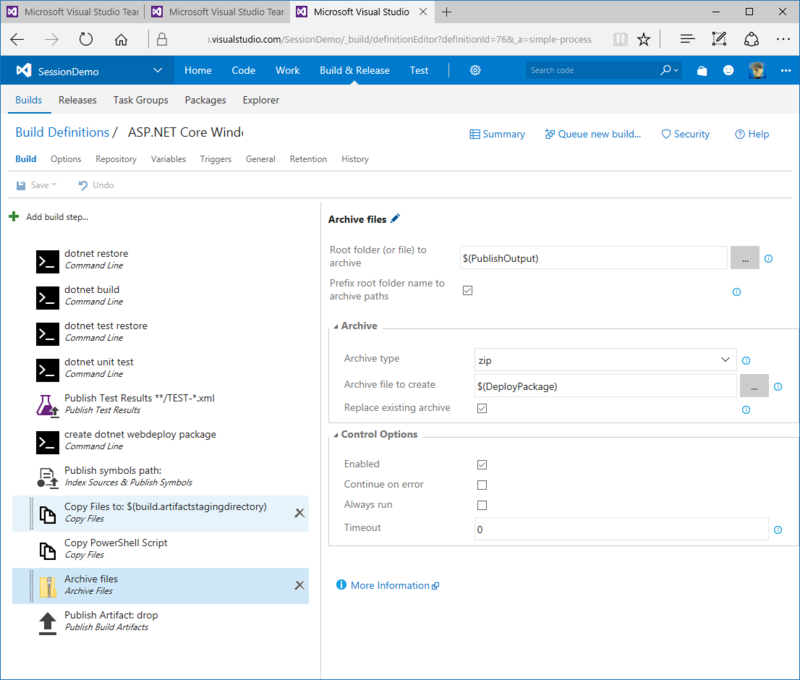Show info for Prefix root folder name
The height and width of the screenshot is (680, 800).
click(x=736, y=292)
